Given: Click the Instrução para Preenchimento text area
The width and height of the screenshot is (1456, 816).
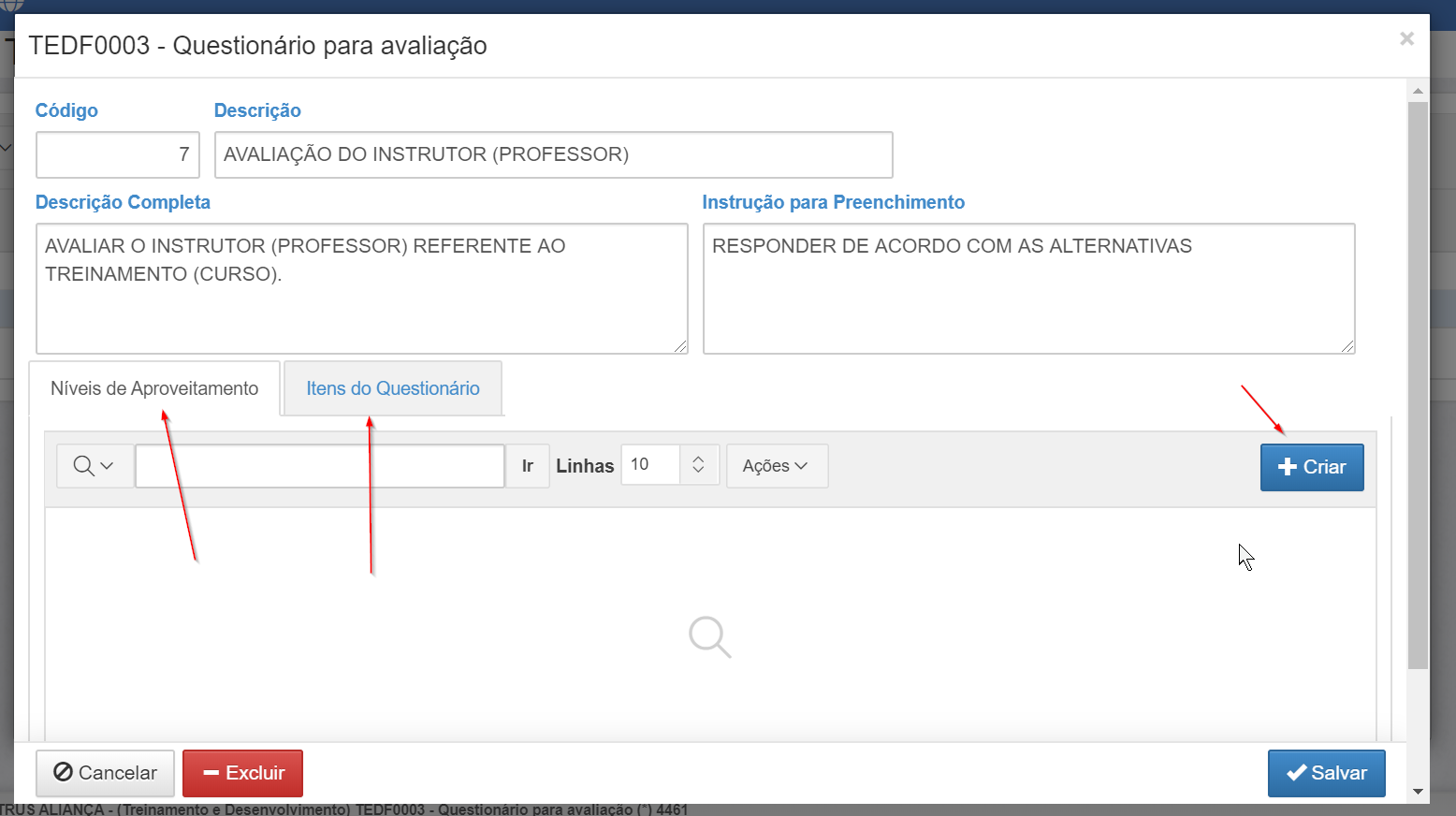Looking at the screenshot, I should (1029, 288).
